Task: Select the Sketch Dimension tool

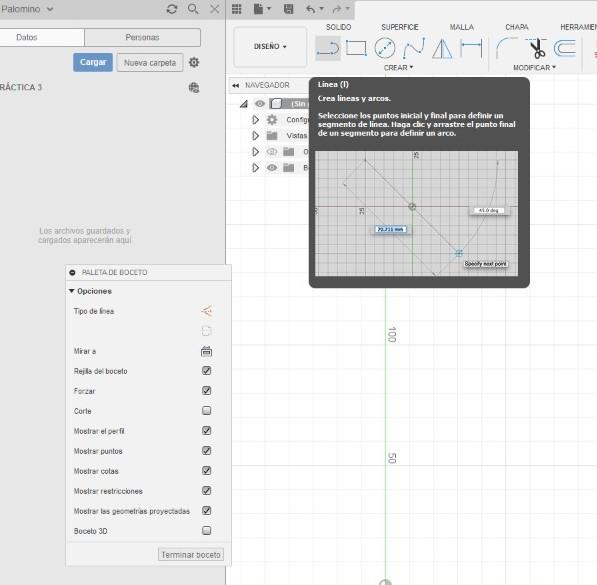Action: click(x=471, y=48)
